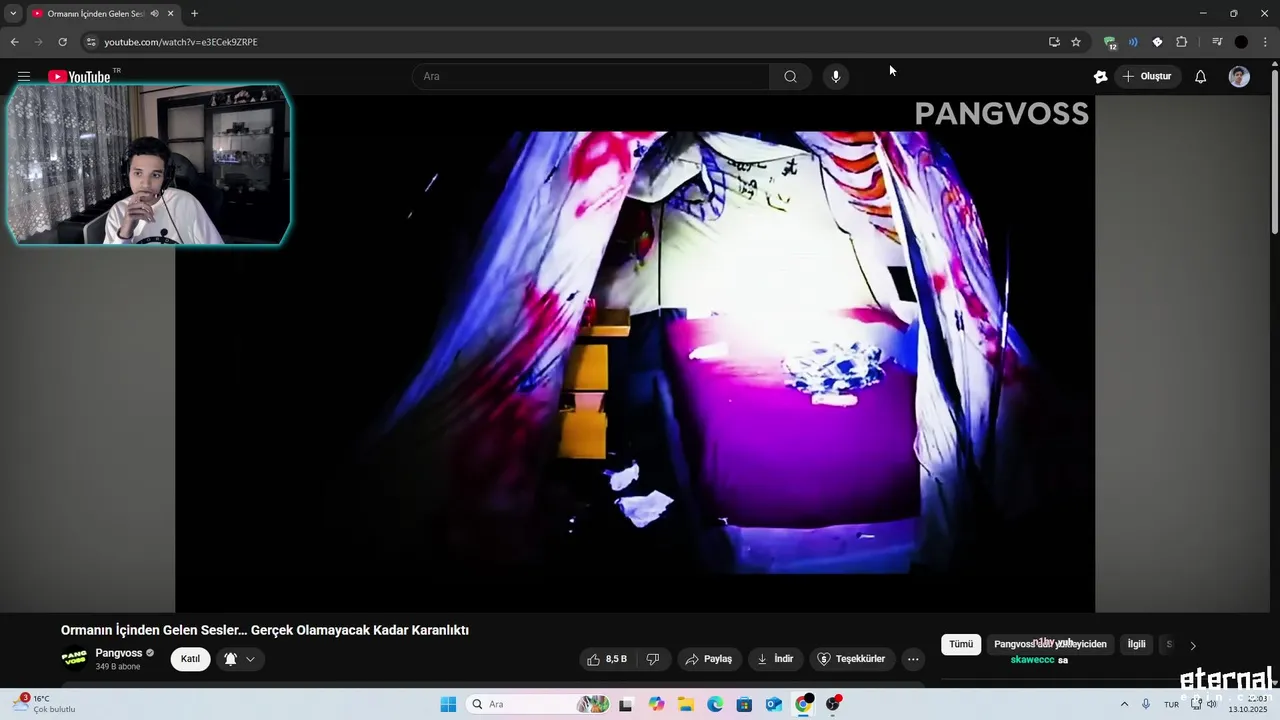This screenshot has height=720, width=1280.
Task: Select the Tümü filter chip
Action: tap(961, 644)
